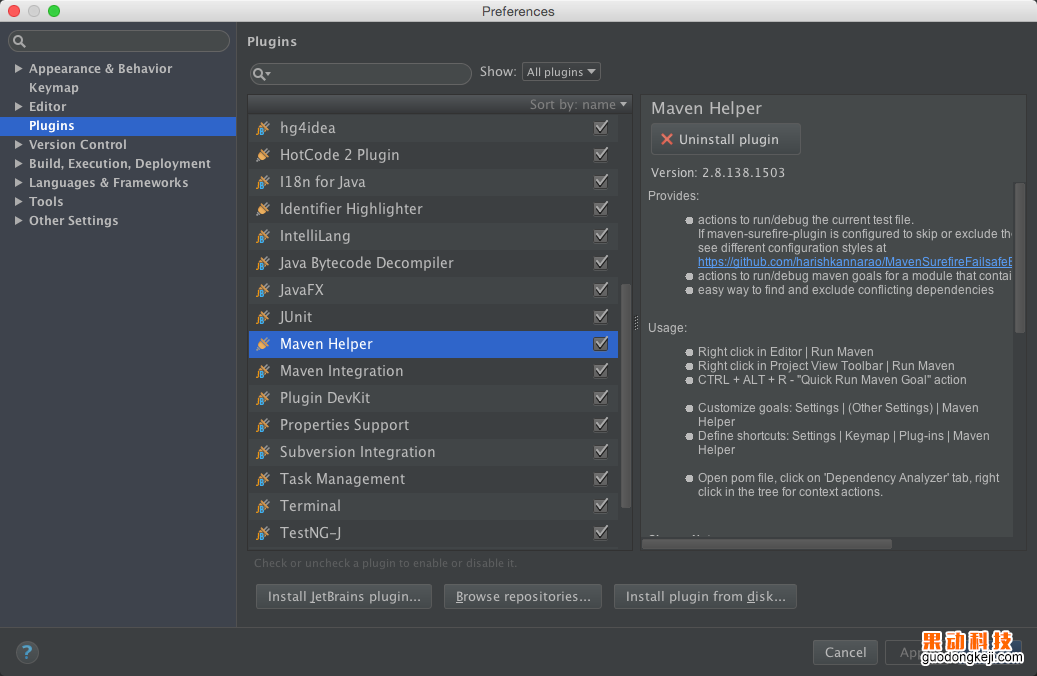Toggle the Subversion Integration checkbox
The image size is (1037, 676).
coord(600,452)
